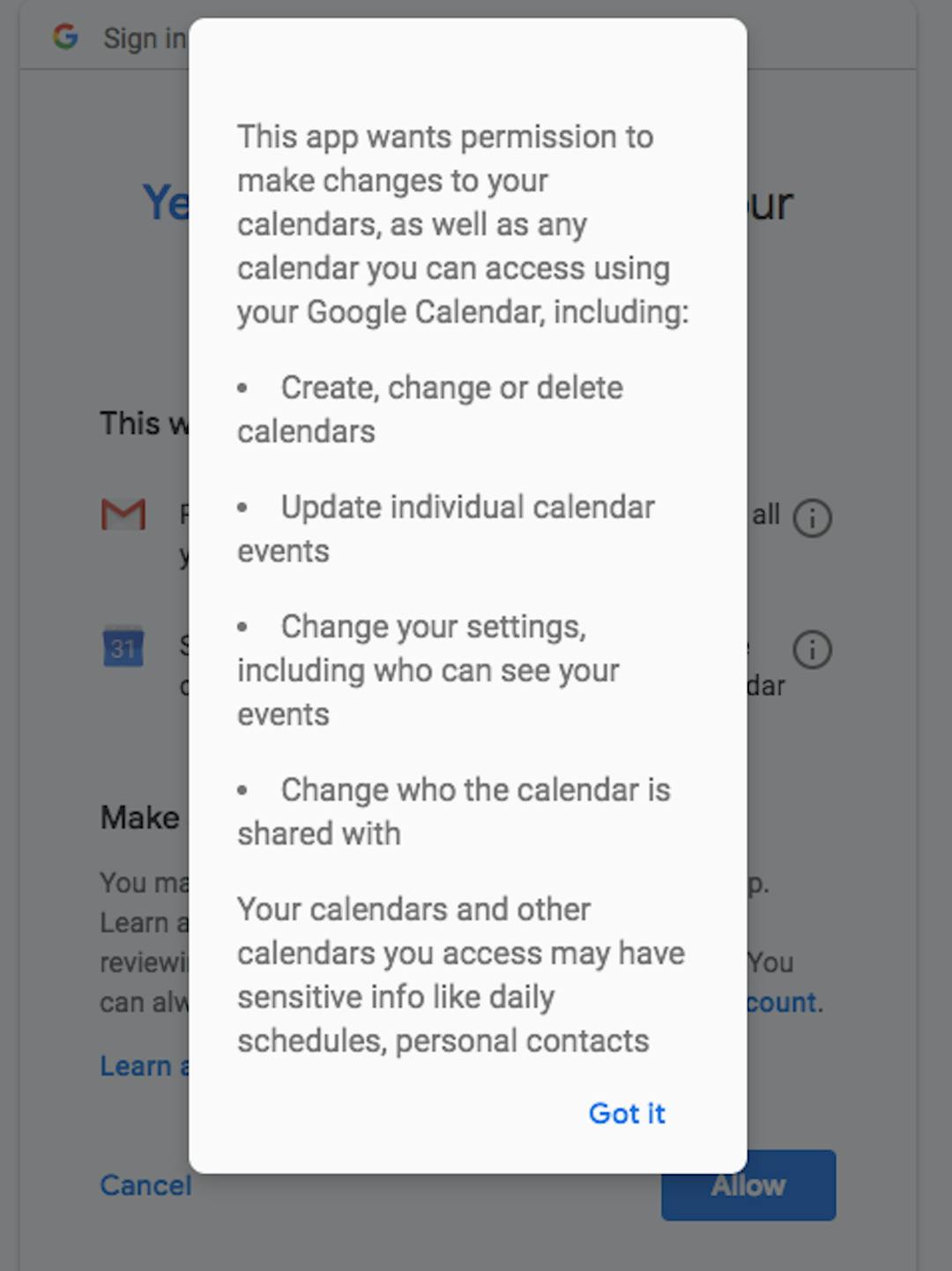
Task: Select the 'Change your settings' bullet item
Action: tap(428, 670)
